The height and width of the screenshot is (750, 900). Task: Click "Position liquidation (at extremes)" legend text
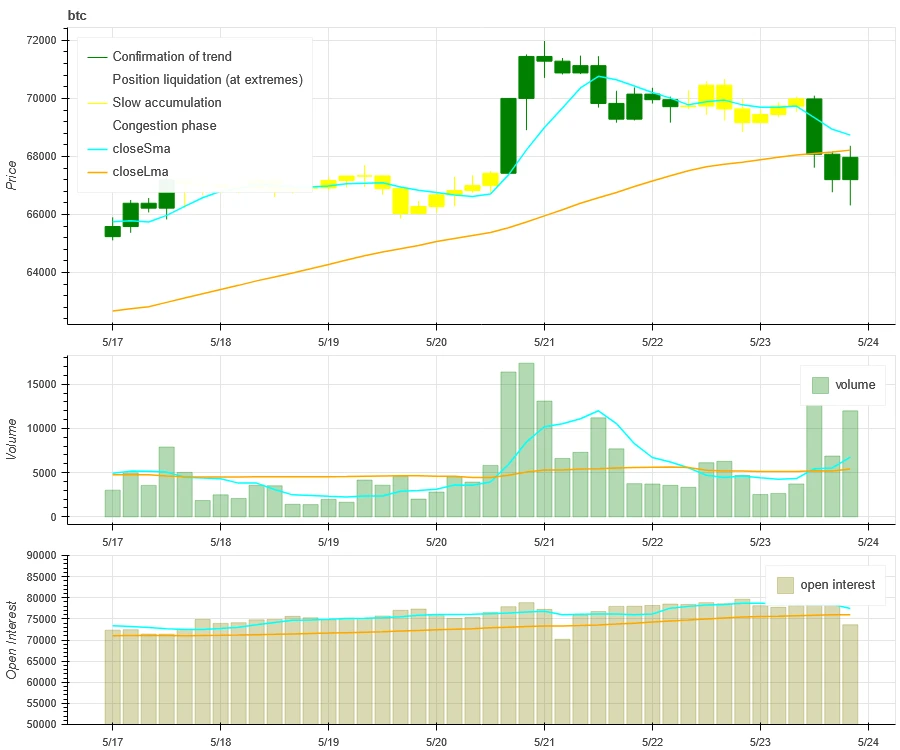click(207, 80)
